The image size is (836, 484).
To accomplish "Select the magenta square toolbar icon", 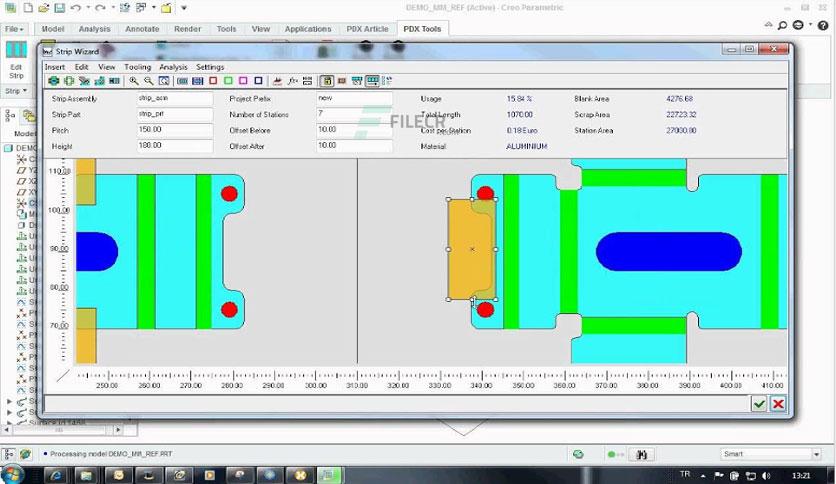I will (x=243, y=81).
